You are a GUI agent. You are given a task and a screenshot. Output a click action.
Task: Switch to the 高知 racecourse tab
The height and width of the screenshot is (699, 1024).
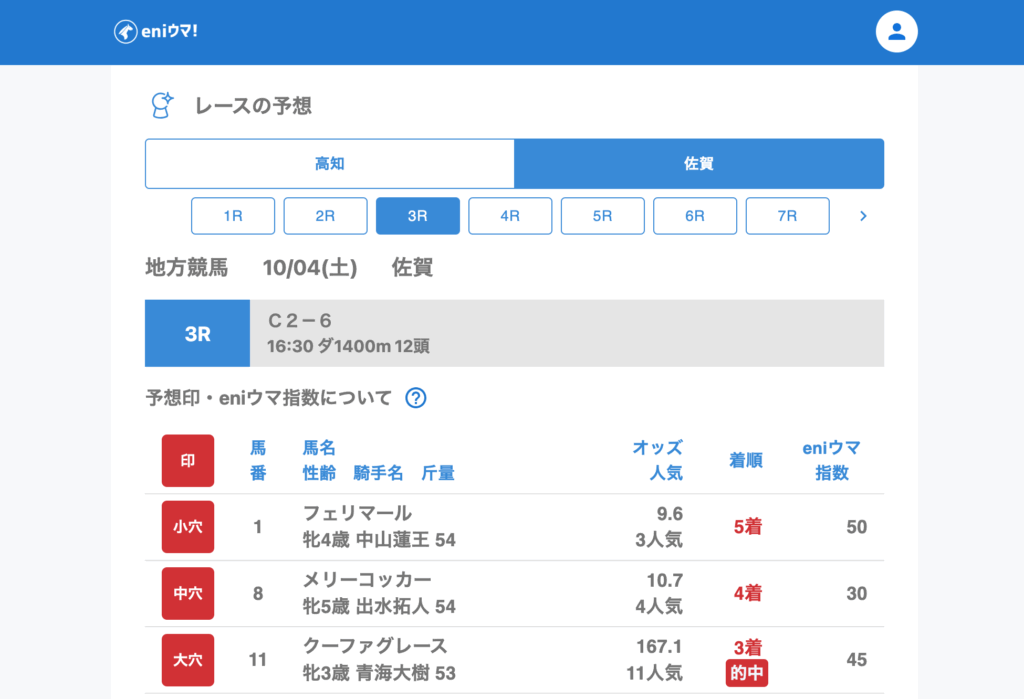pyautogui.click(x=330, y=164)
